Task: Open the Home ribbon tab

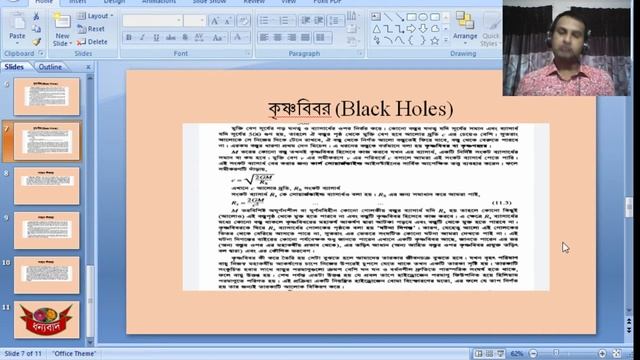Action: click(x=43, y=2)
